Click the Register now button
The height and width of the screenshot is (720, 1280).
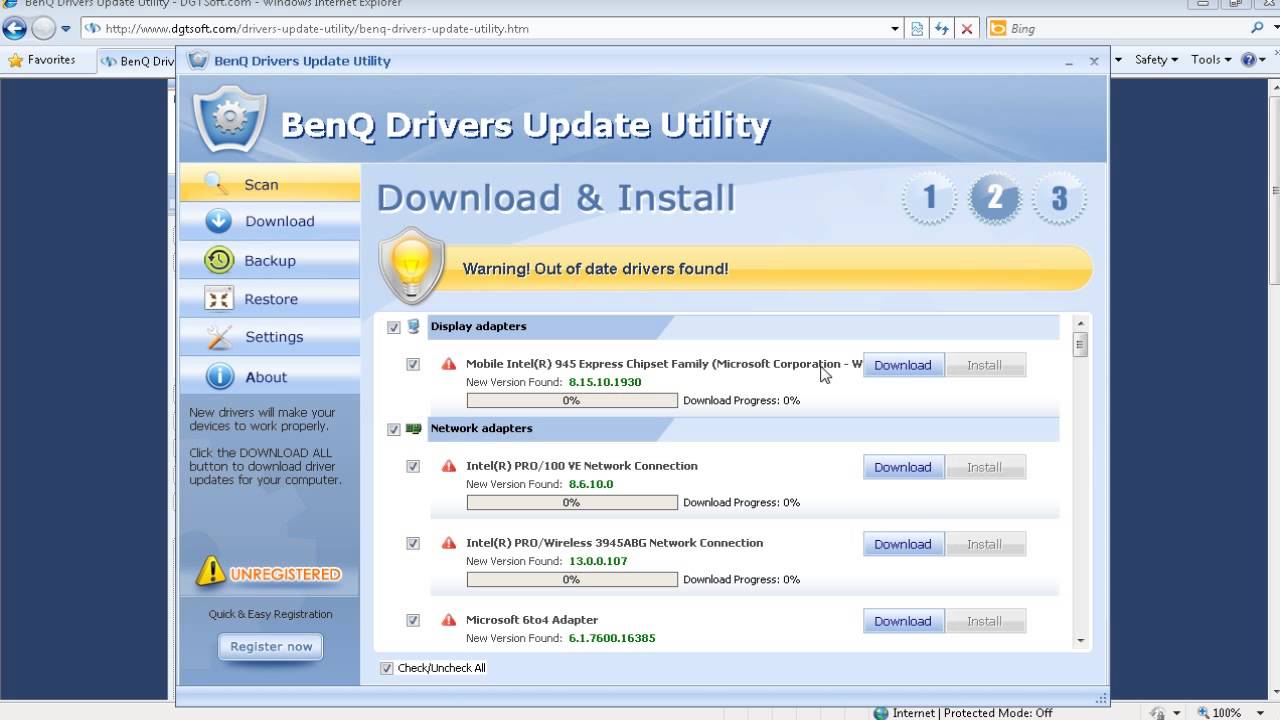pos(271,646)
